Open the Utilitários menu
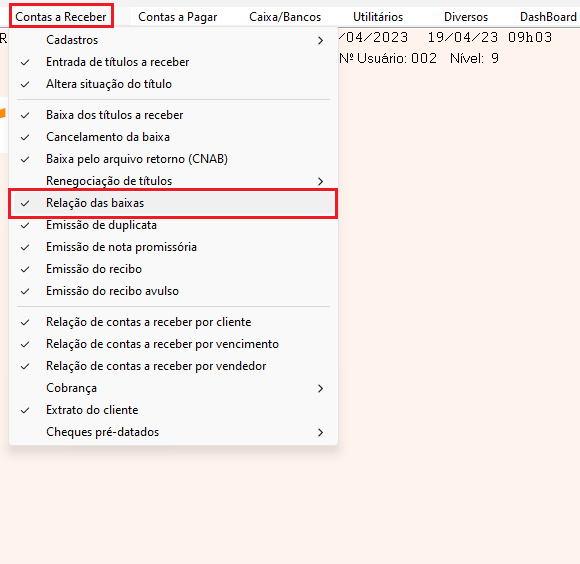Image resolution: width=580 pixels, height=564 pixels. [378, 17]
